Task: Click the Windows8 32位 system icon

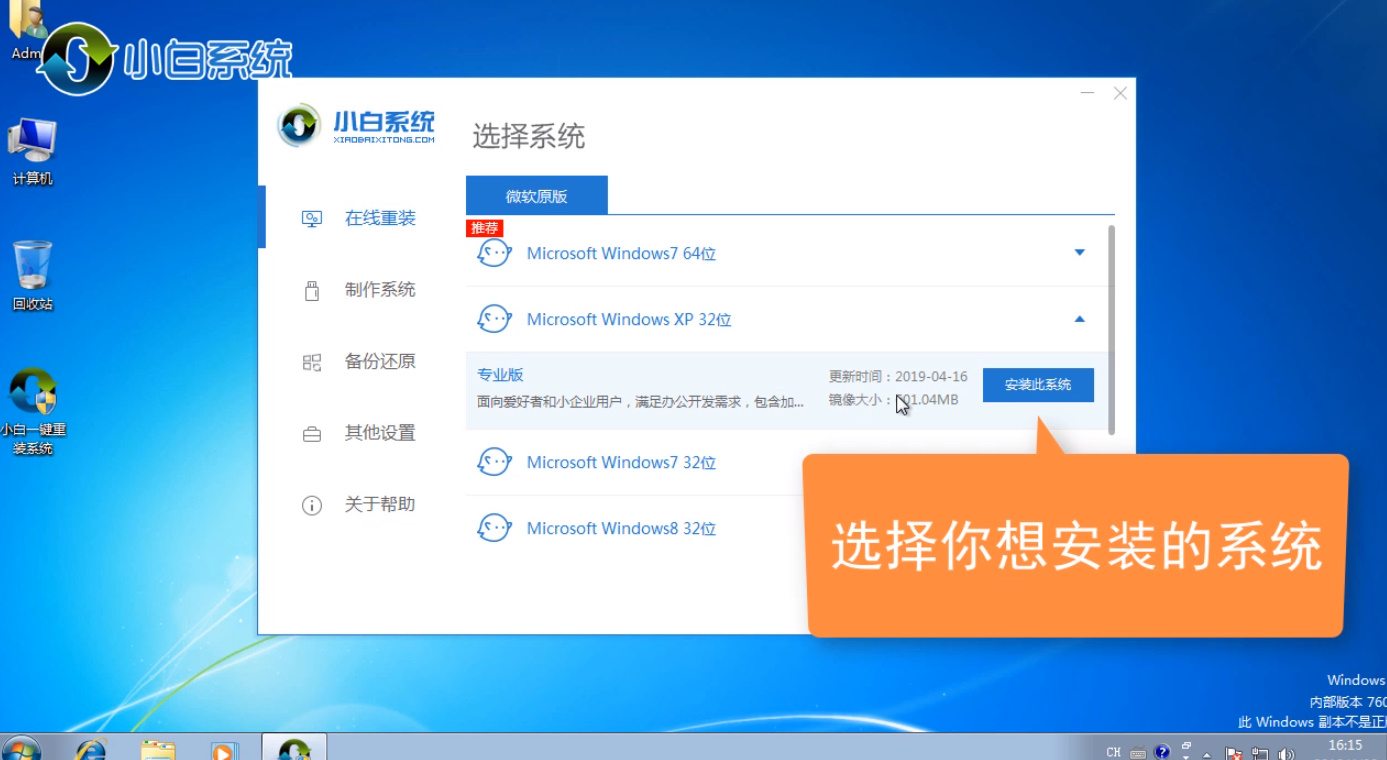Action: click(x=494, y=529)
